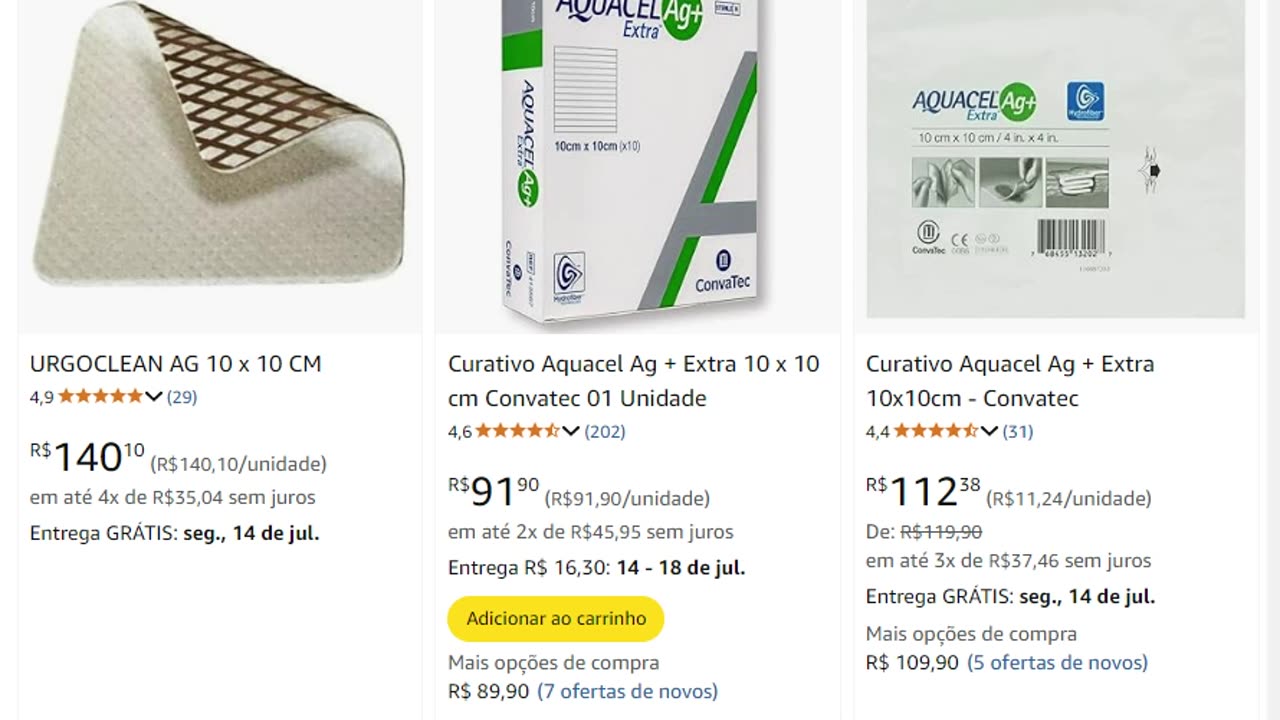Expand the 4,4 star rating popover chevron
This screenshot has height=720, width=1280.
(989, 432)
